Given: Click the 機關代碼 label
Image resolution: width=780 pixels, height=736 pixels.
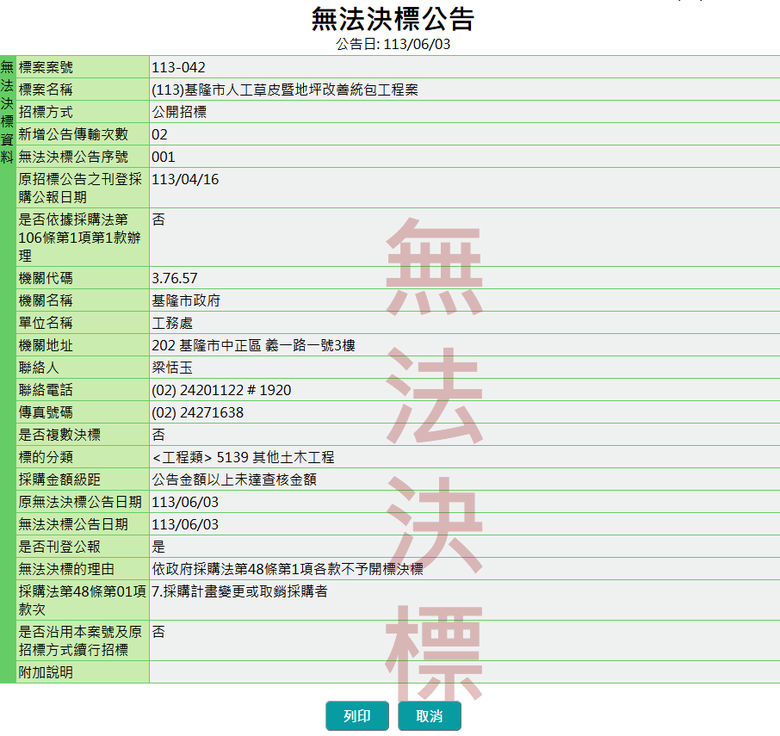Looking at the screenshot, I should click(x=46, y=278).
